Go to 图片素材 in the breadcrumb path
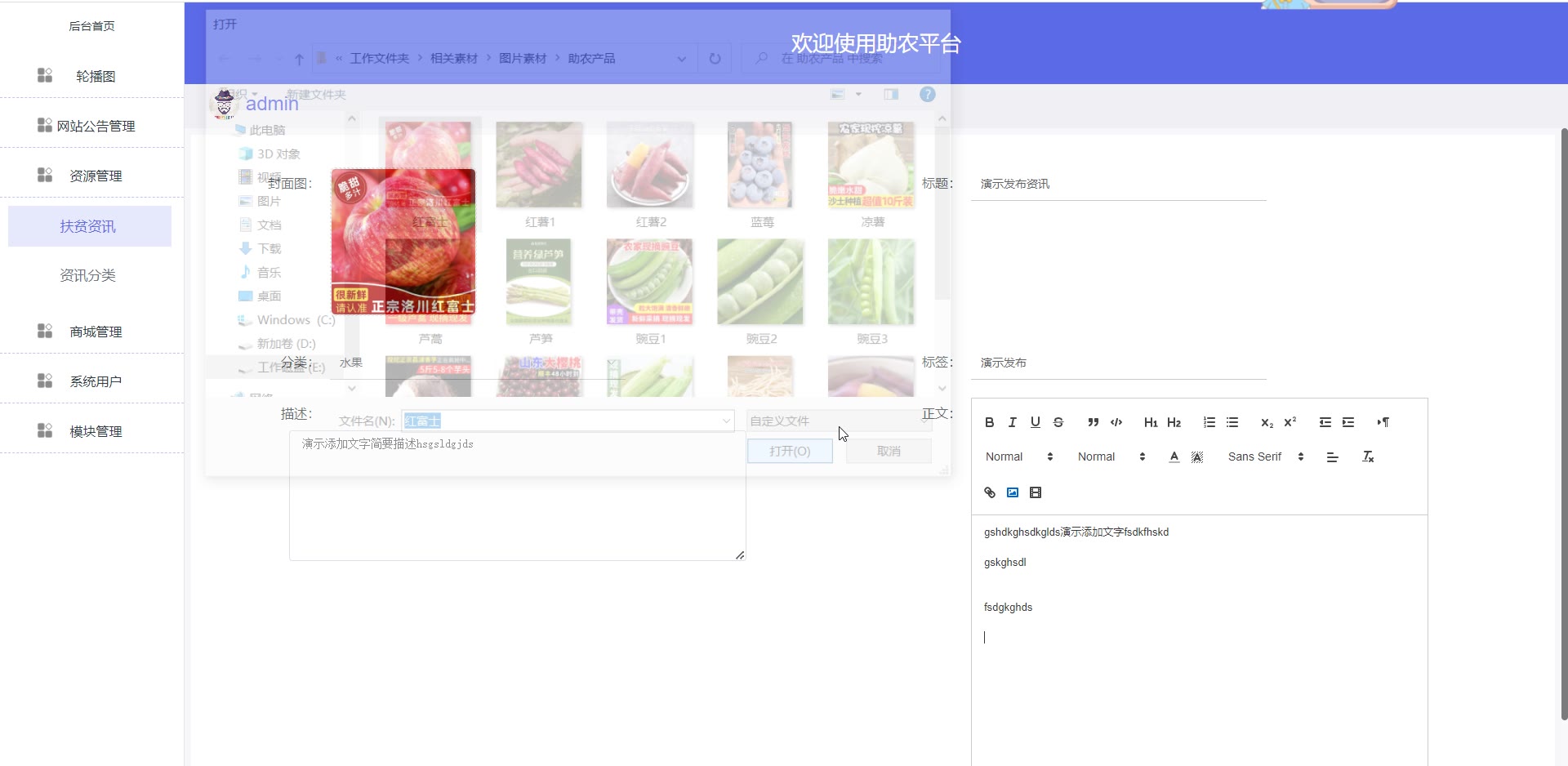The image size is (1568, 766). pos(523,59)
